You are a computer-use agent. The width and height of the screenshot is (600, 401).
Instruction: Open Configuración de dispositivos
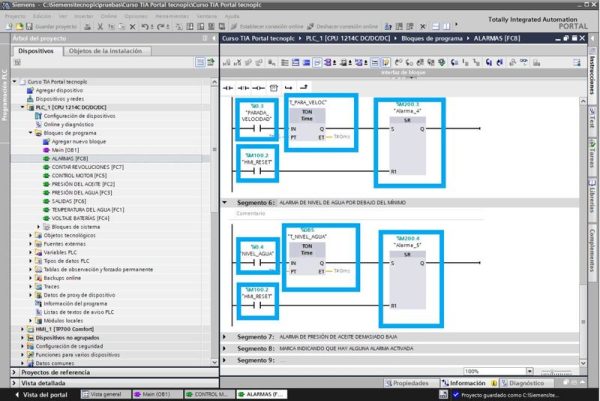click(80, 116)
